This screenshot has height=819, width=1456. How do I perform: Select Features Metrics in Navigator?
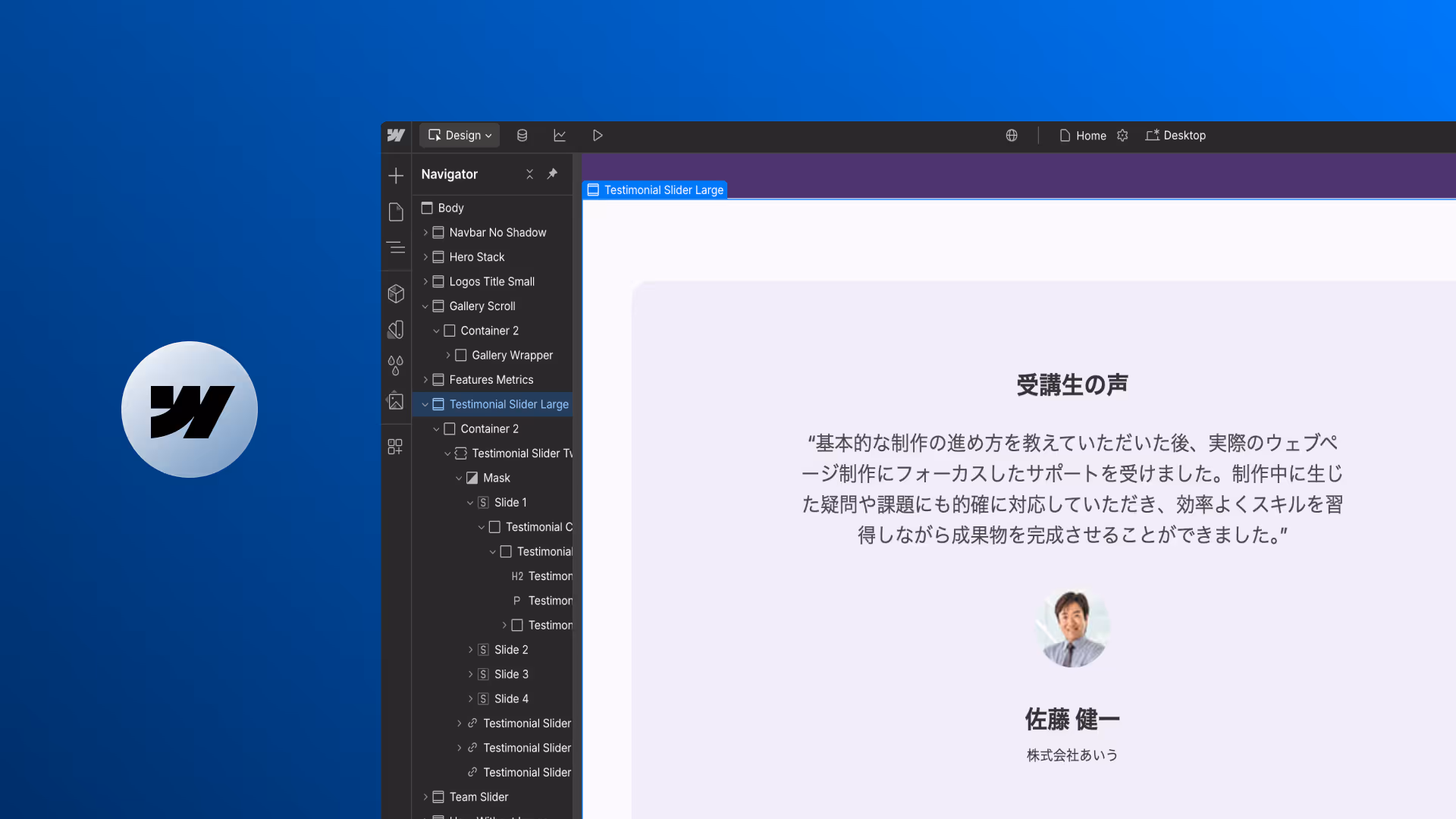[491, 380]
